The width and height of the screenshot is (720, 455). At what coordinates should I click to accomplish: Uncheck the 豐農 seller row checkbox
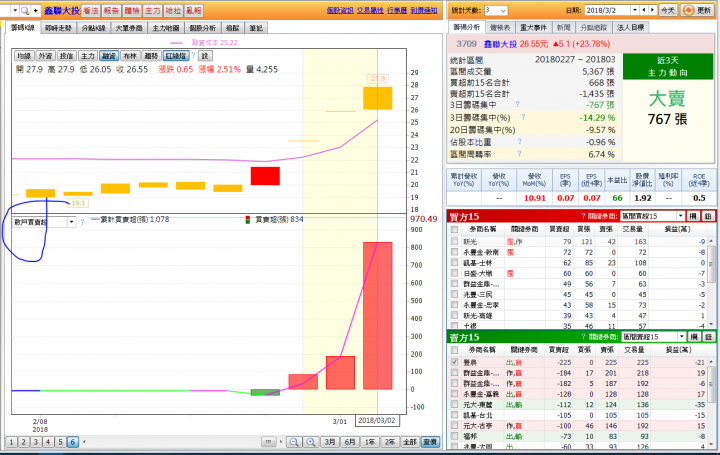454,362
